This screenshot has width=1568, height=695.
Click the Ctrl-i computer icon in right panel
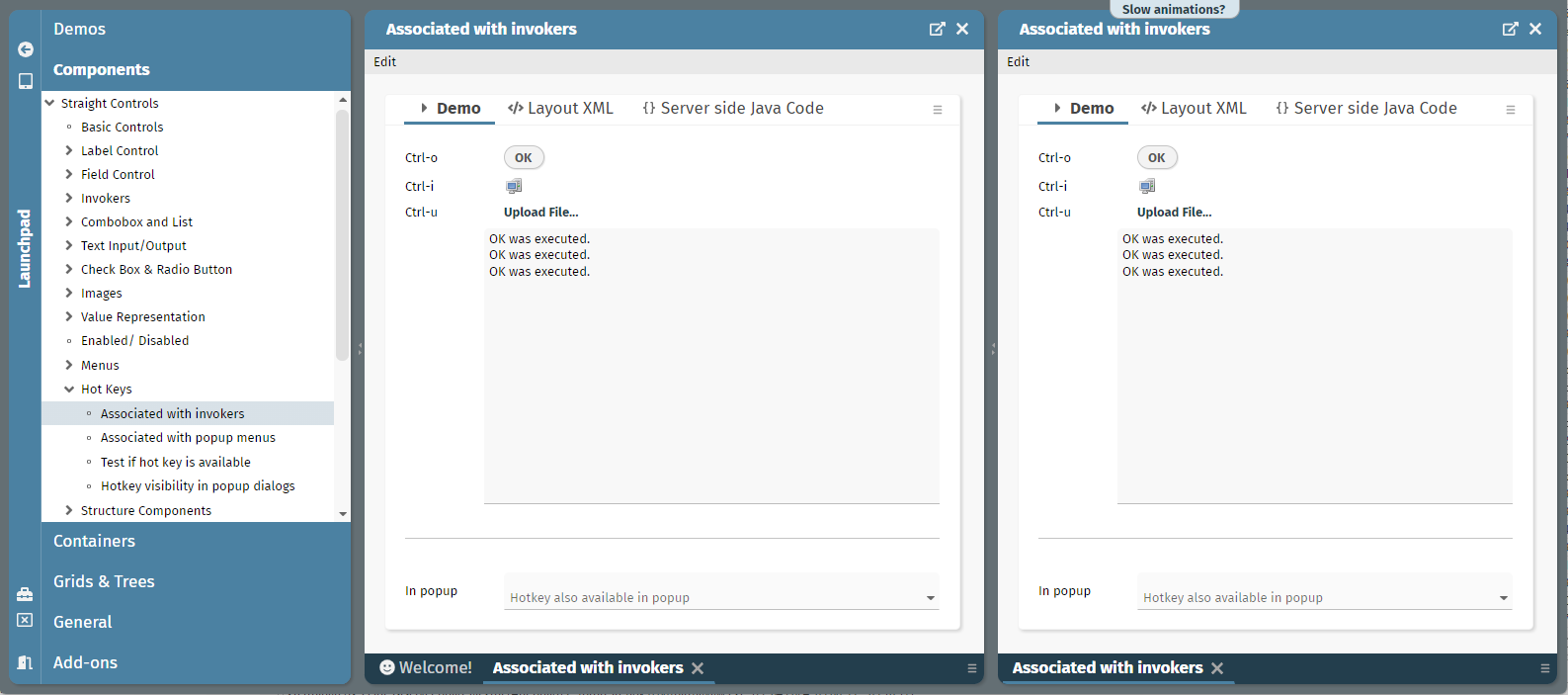pos(1147,186)
